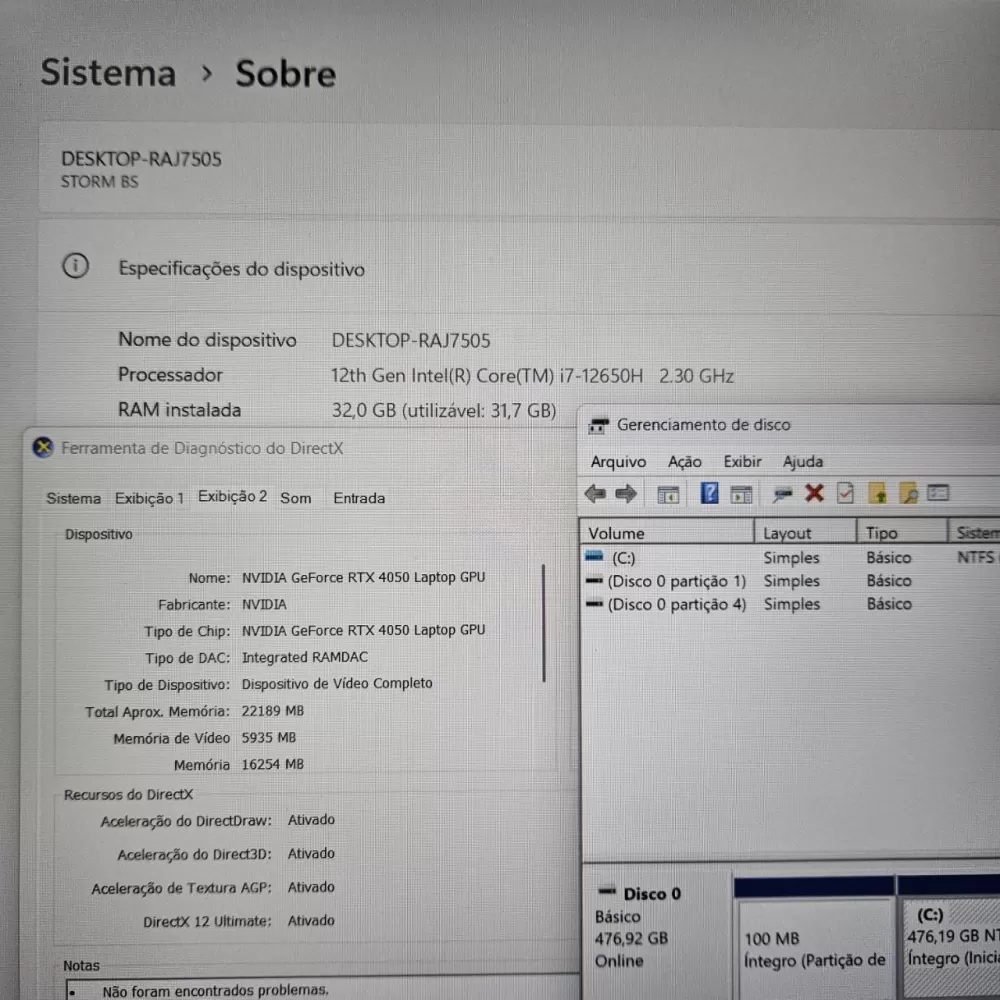
Task: Click the Nome do dispositivo value DESKTOP-RAJ7505
Action: (x=411, y=341)
